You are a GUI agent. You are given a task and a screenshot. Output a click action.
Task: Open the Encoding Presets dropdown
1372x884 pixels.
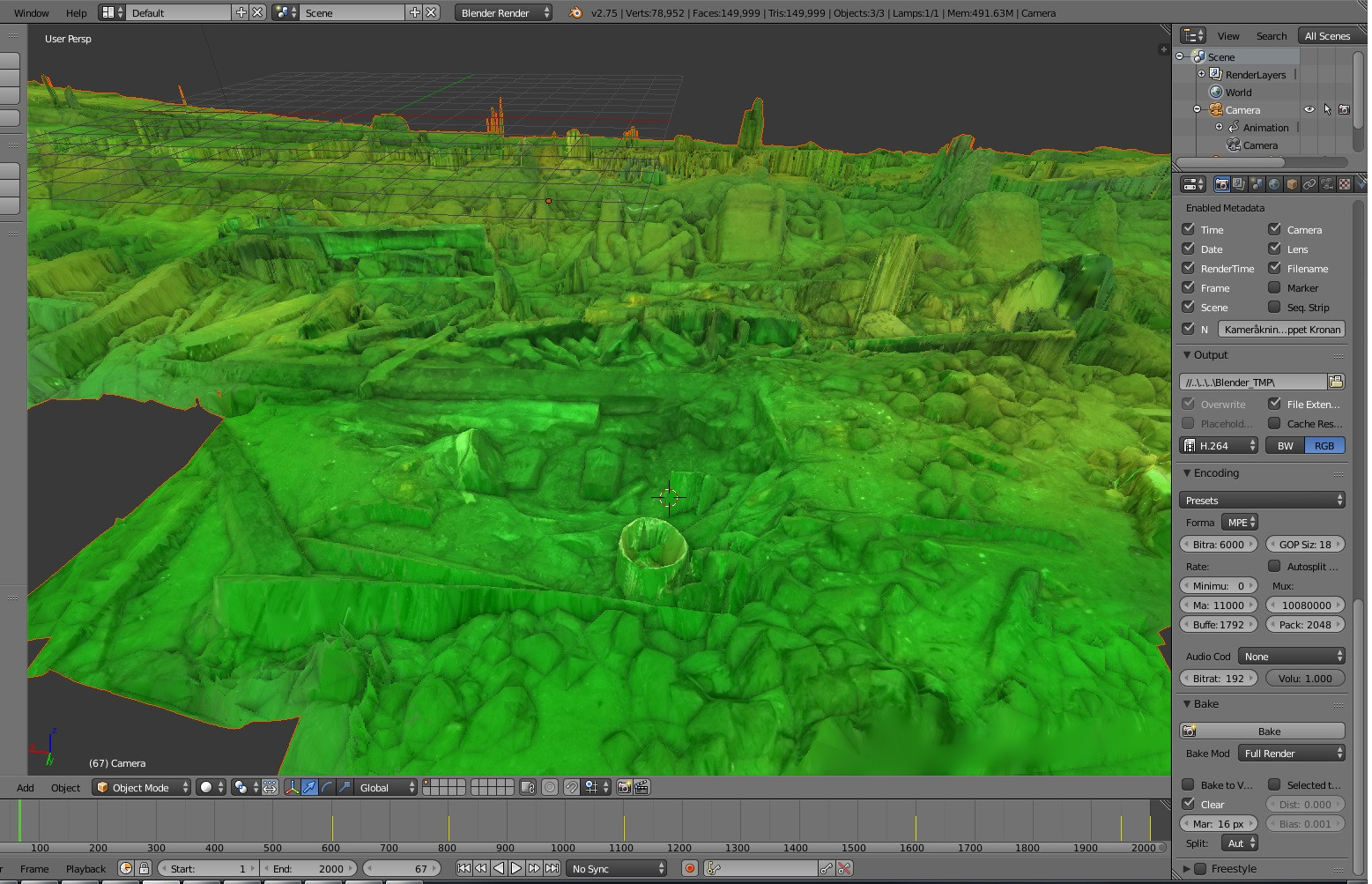[x=1262, y=500]
